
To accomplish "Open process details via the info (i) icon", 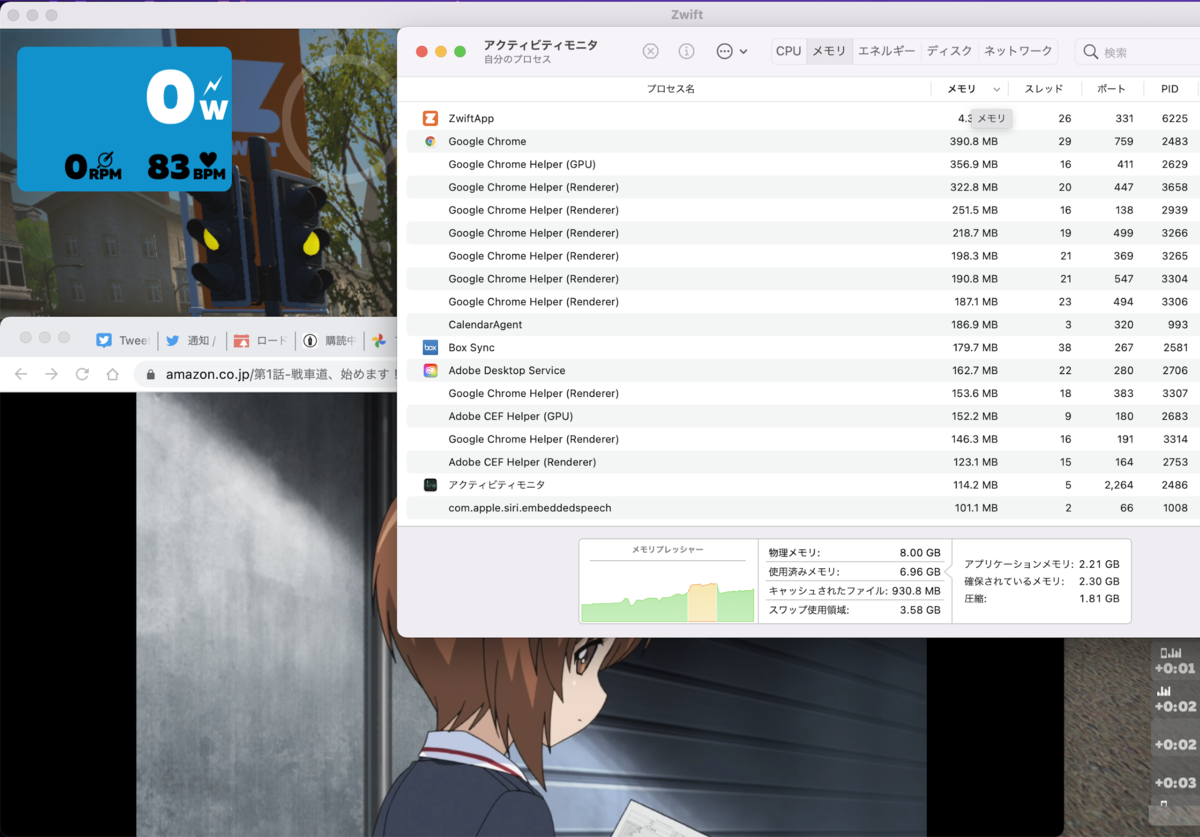I will point(686,51).
